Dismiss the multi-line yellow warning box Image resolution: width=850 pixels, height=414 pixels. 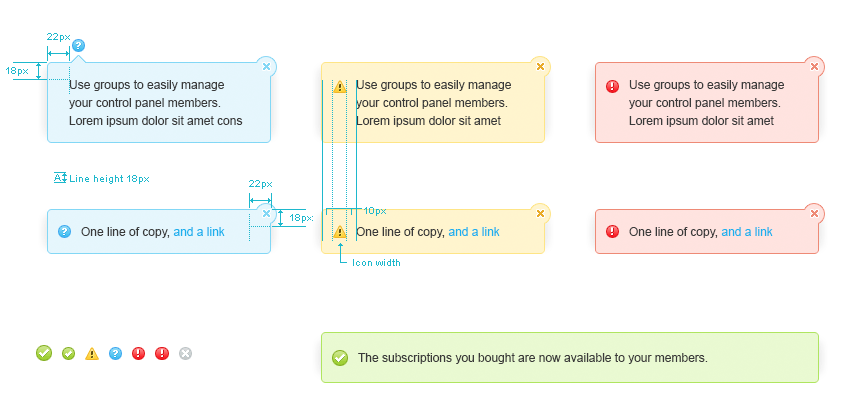[x=541, y=66]
